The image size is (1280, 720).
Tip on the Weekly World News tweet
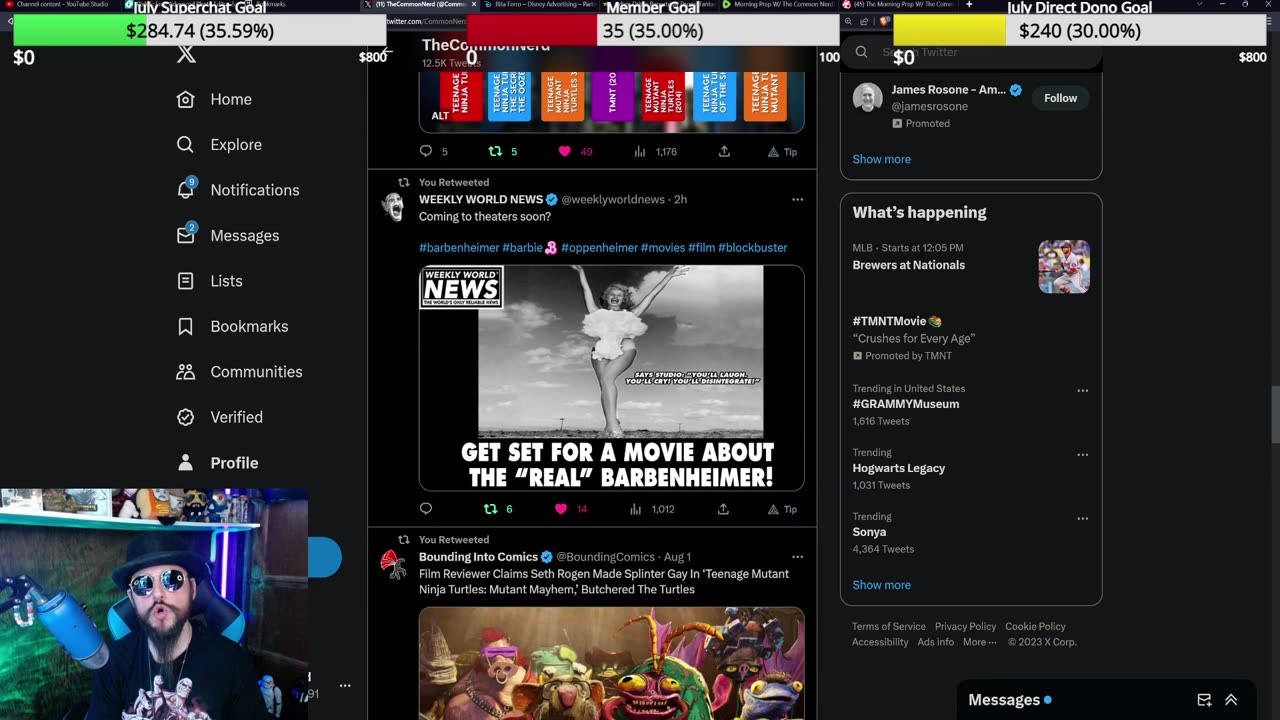pyautogui.click(x=782, y=509)
